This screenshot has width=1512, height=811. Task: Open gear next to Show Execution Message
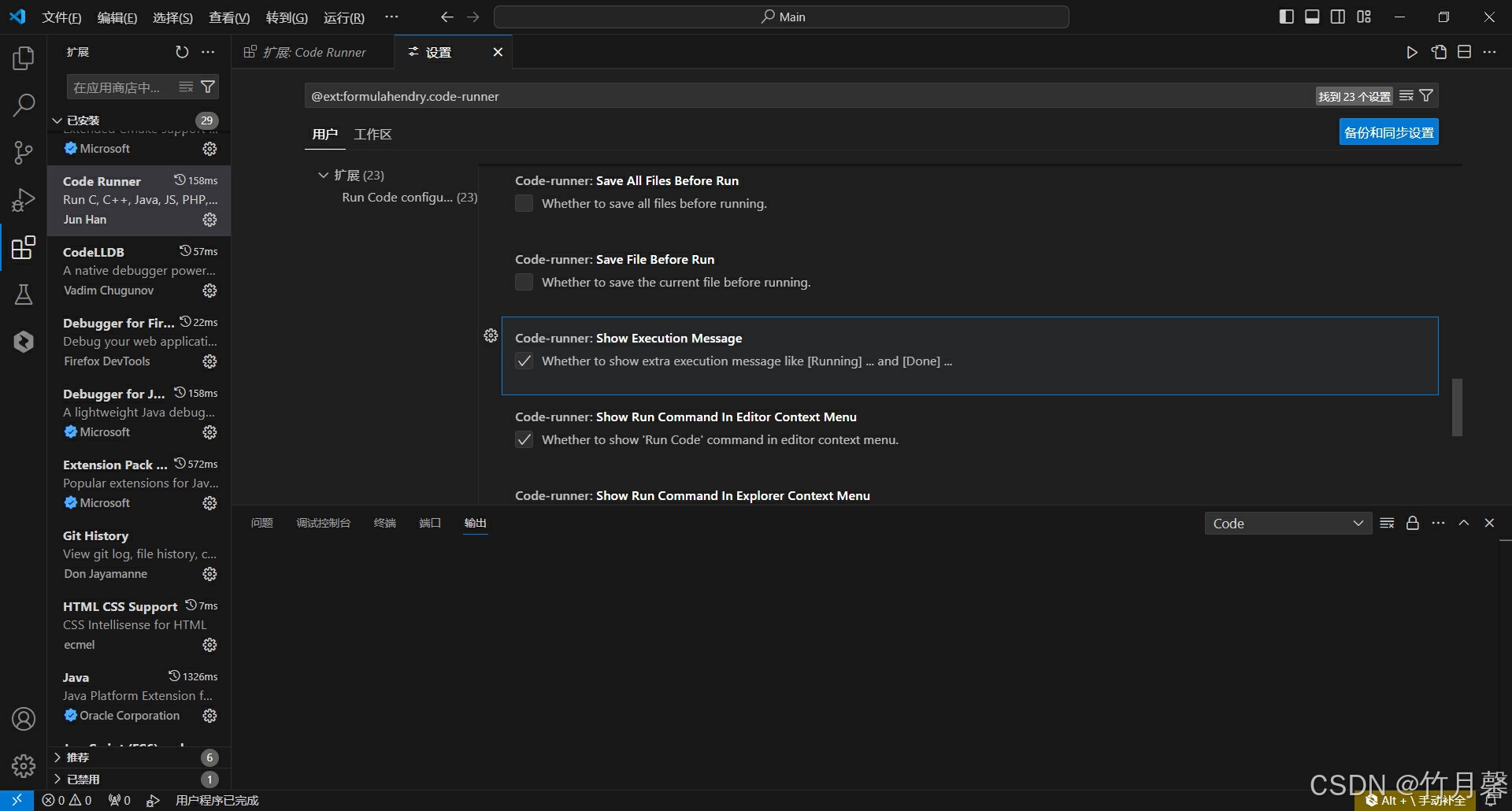(491, 336)
